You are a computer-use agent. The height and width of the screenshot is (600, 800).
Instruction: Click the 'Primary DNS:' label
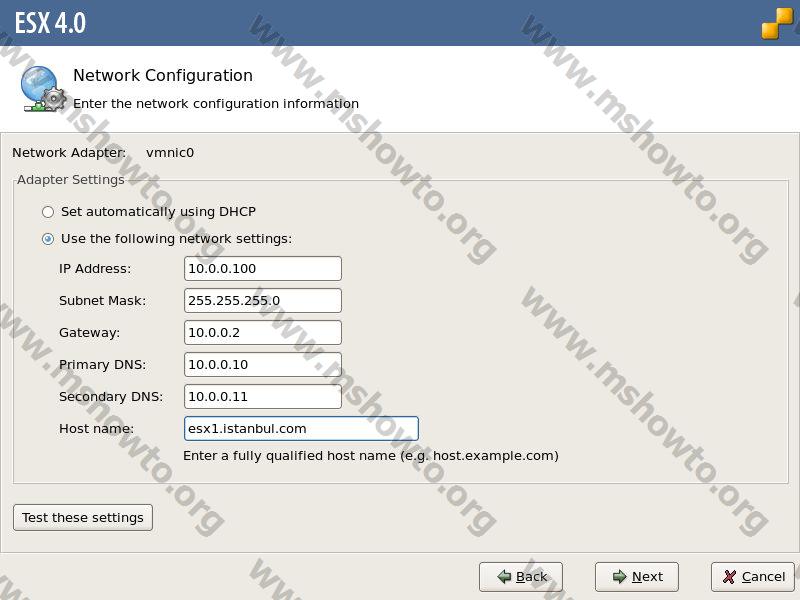click(103, 365)
